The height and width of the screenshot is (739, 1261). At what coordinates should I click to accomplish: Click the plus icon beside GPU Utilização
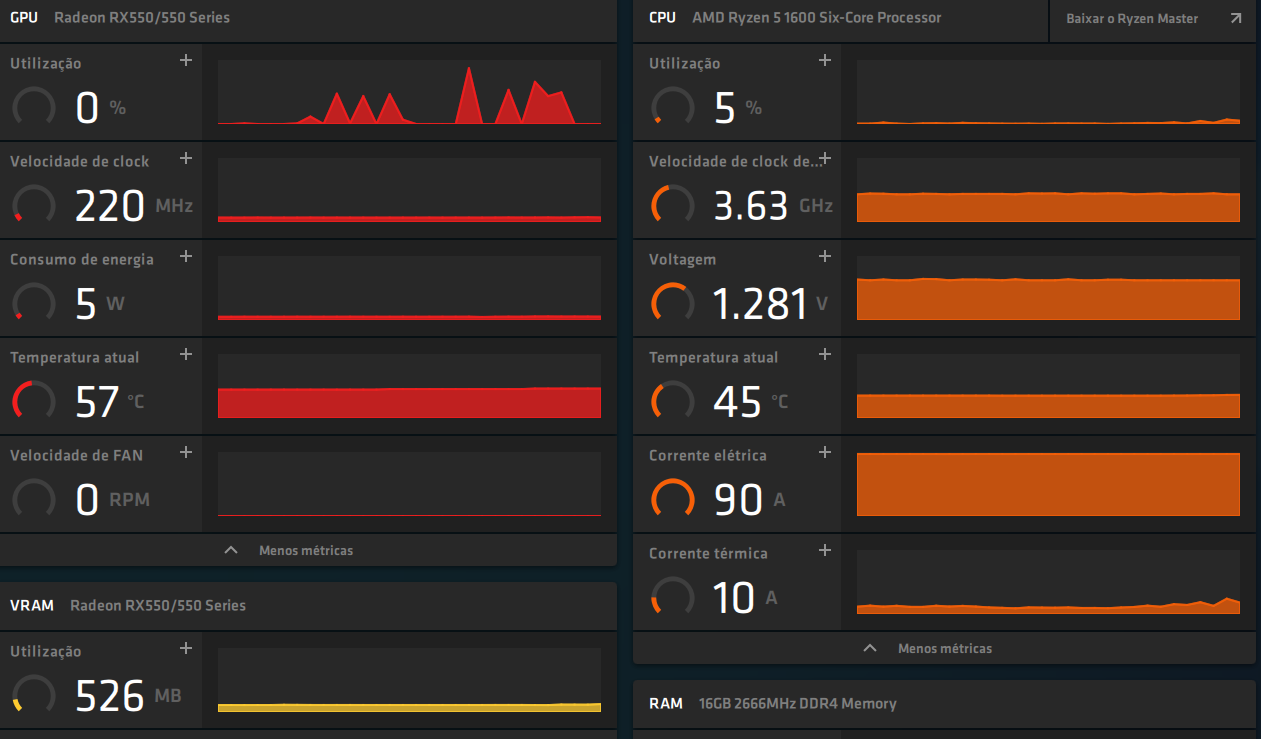[x=185, y=61]
